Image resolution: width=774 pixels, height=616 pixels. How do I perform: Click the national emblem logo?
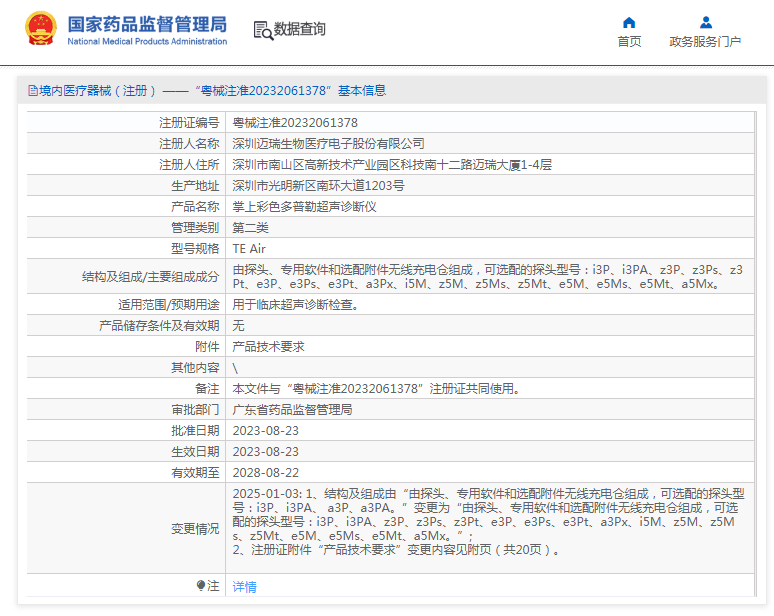[x=41, y=29]
